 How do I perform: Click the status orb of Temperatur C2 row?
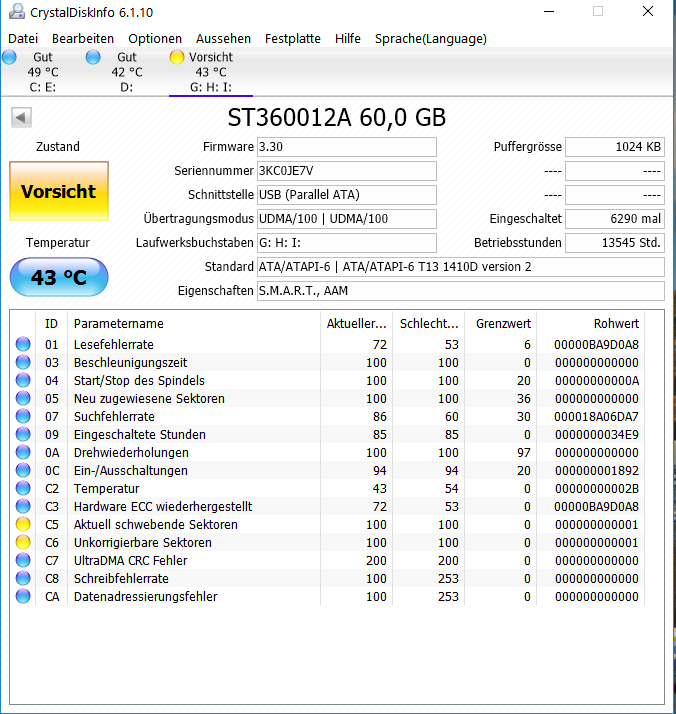23,488
